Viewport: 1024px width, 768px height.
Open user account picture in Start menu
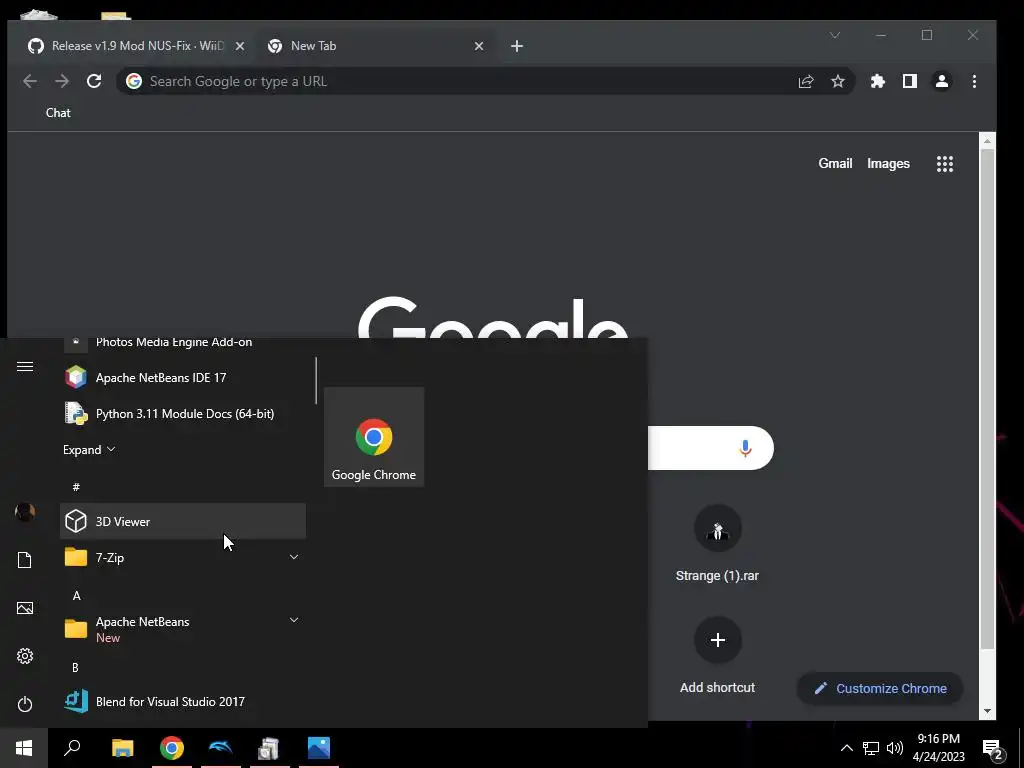25,511
